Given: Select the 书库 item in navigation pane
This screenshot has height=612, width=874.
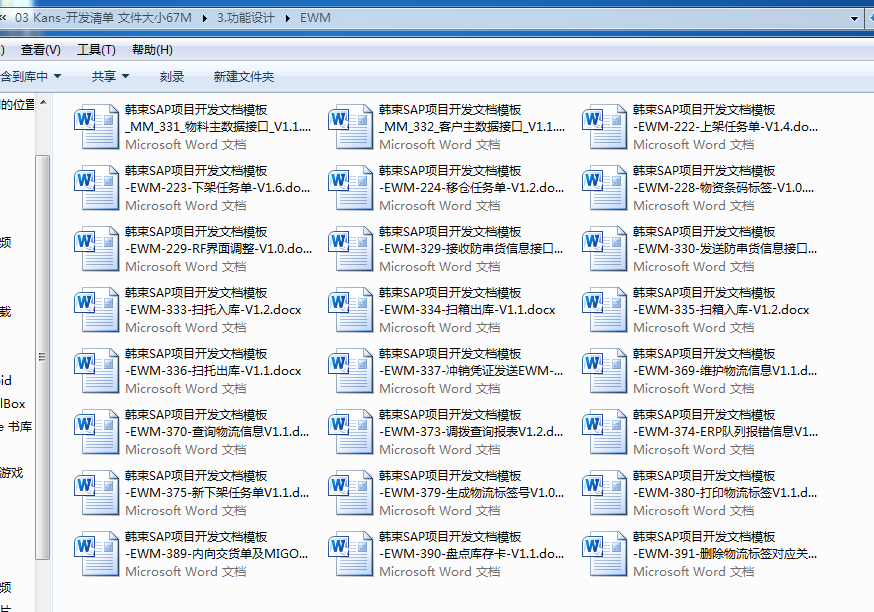Looking at the screenshot, I should point(17,427).
